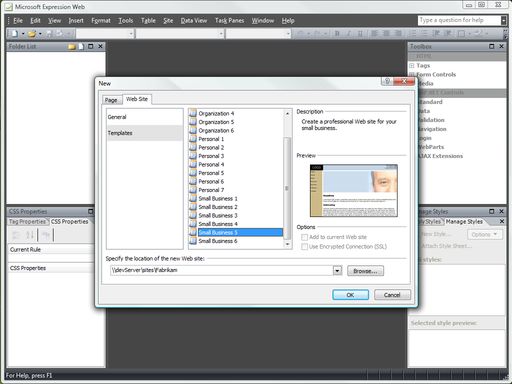Select the Manage Styles tab
The height and width of the screenshot is (384, 512).
pos(464,221)
